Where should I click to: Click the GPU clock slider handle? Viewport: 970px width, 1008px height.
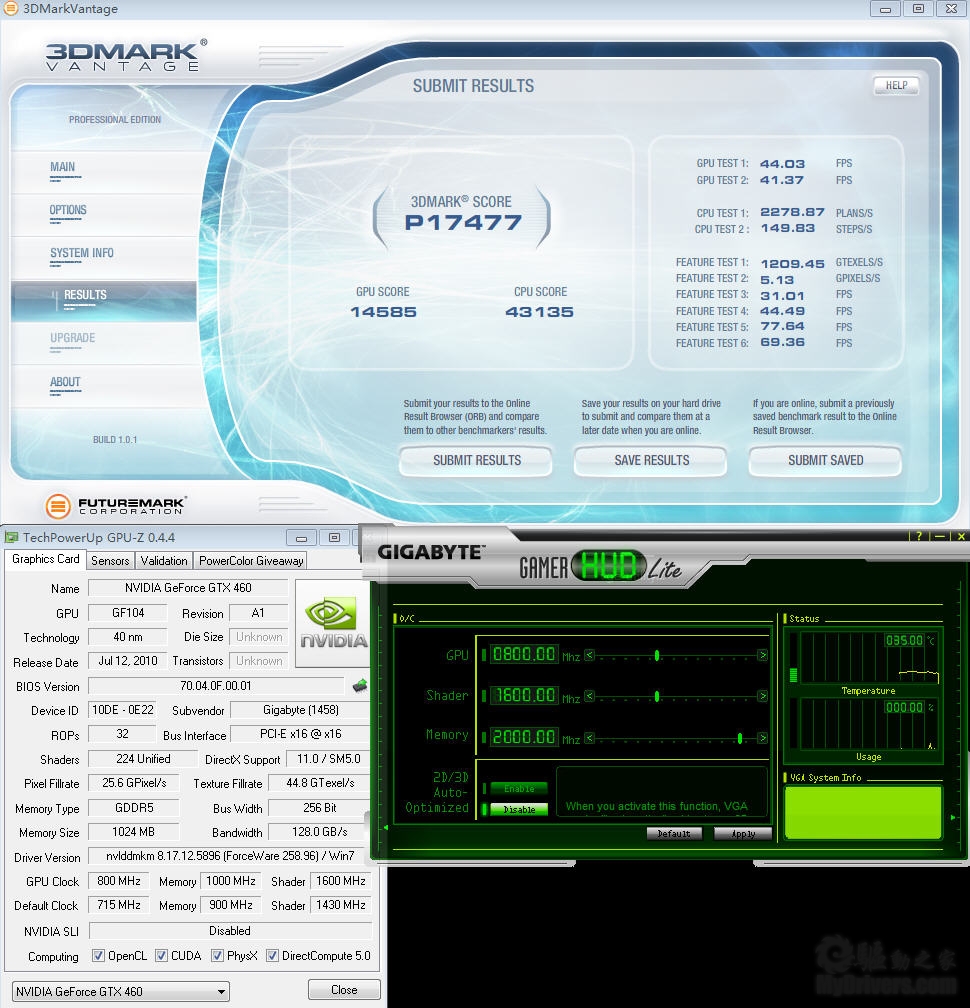point(657,655)
